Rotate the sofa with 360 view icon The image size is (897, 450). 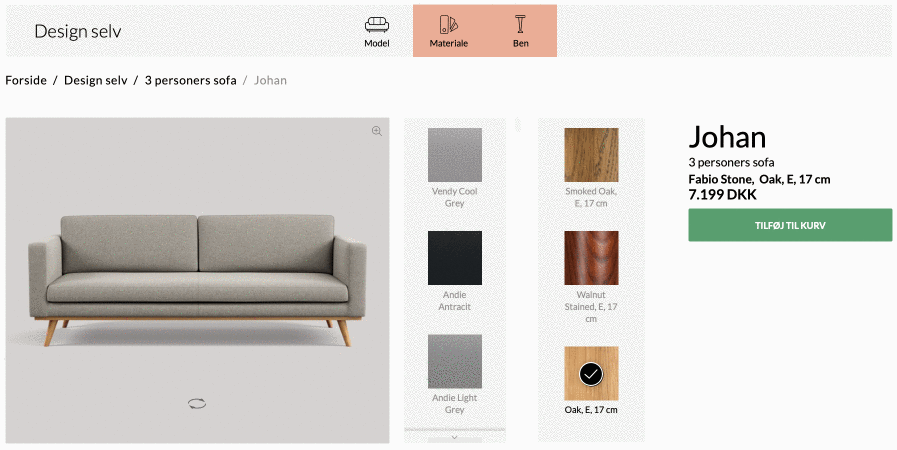pos(197,404)
